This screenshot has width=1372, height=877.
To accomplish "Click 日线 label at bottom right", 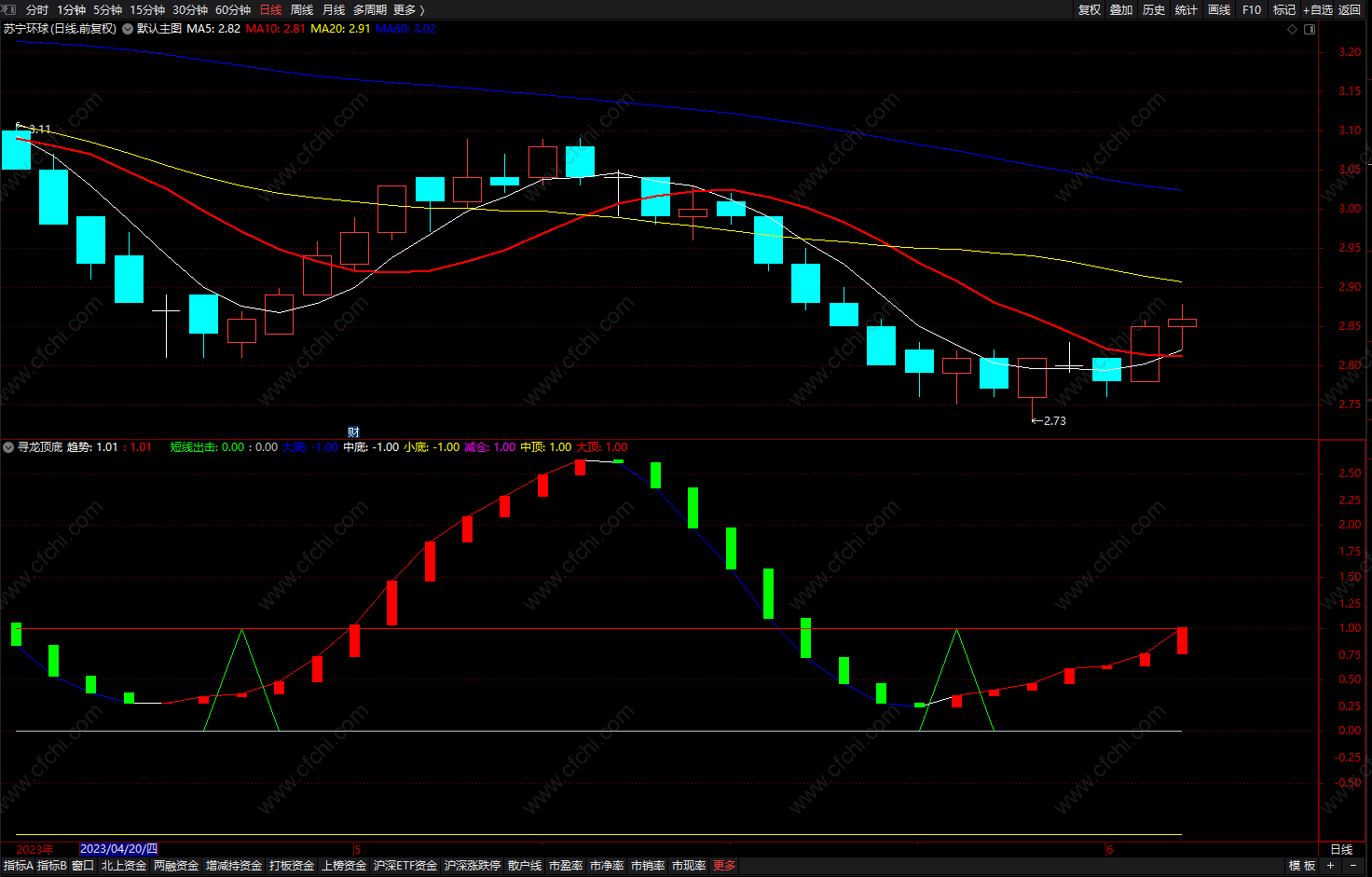I will pyautogui.click(x=1341, y=850).
